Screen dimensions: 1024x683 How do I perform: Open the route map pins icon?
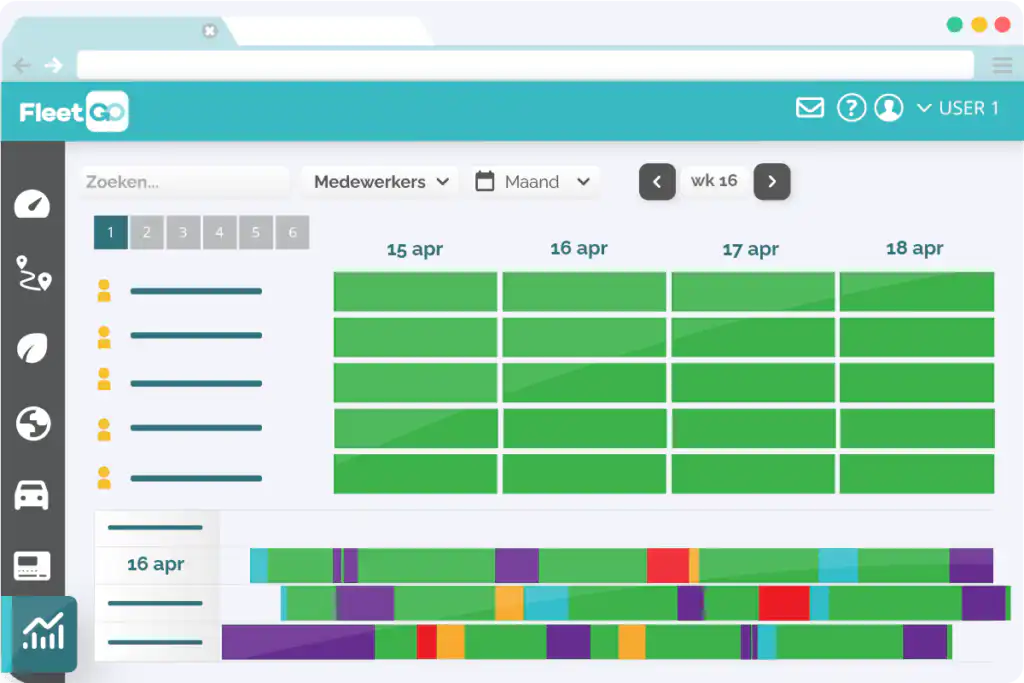(x=33, y=273)
